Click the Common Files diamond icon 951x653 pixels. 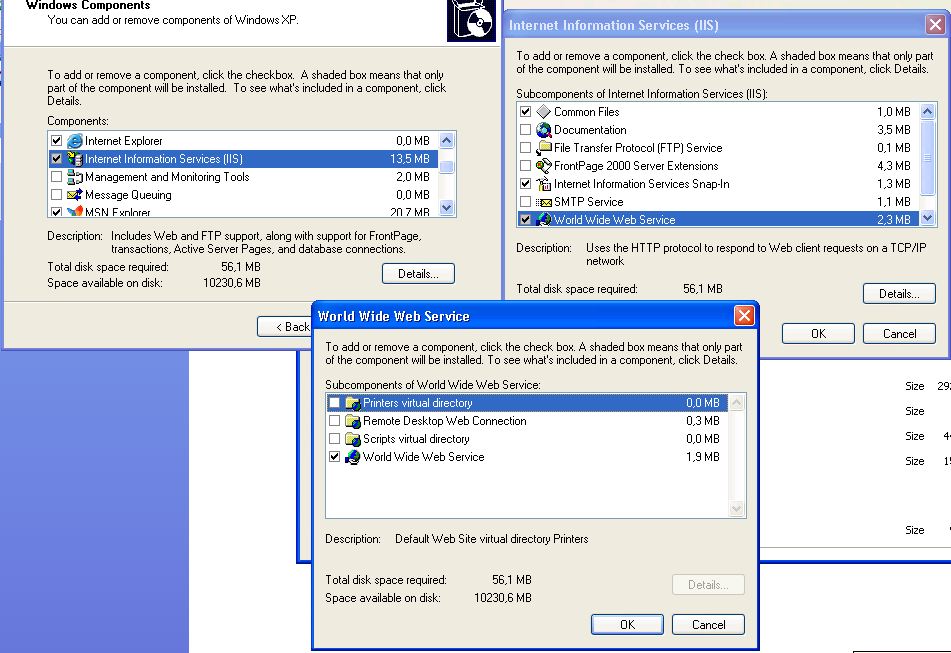tap(543, 112)
